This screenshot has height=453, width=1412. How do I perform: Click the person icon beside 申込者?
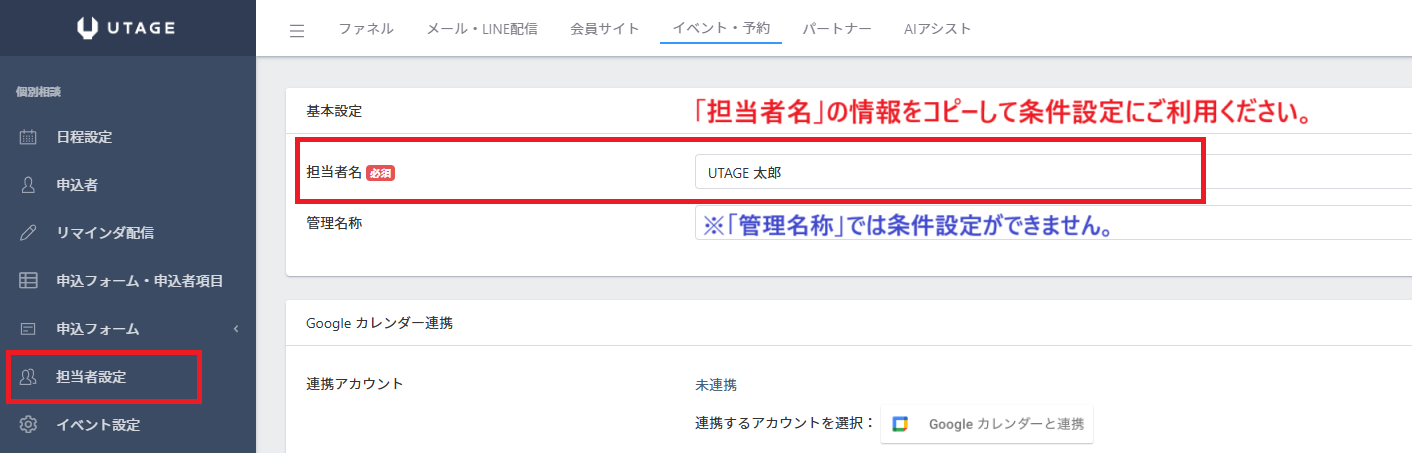tap(29, 185)
